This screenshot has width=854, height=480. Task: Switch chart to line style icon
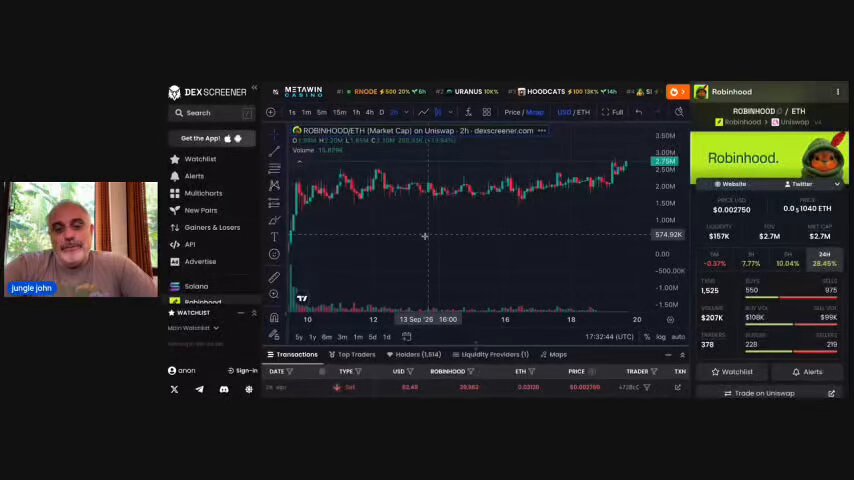(x=423, y=112)
